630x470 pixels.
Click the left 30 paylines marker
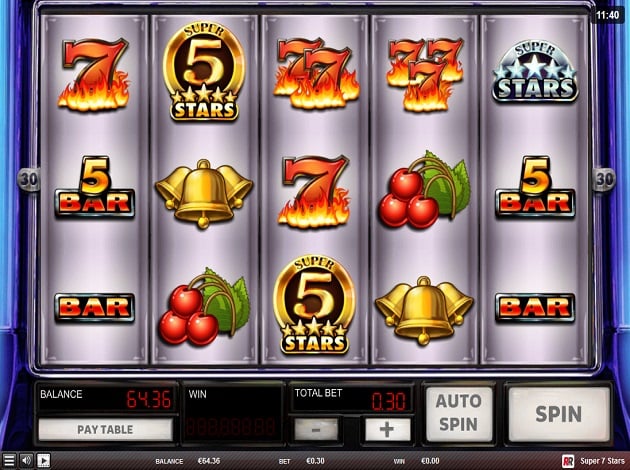[29, 179]
